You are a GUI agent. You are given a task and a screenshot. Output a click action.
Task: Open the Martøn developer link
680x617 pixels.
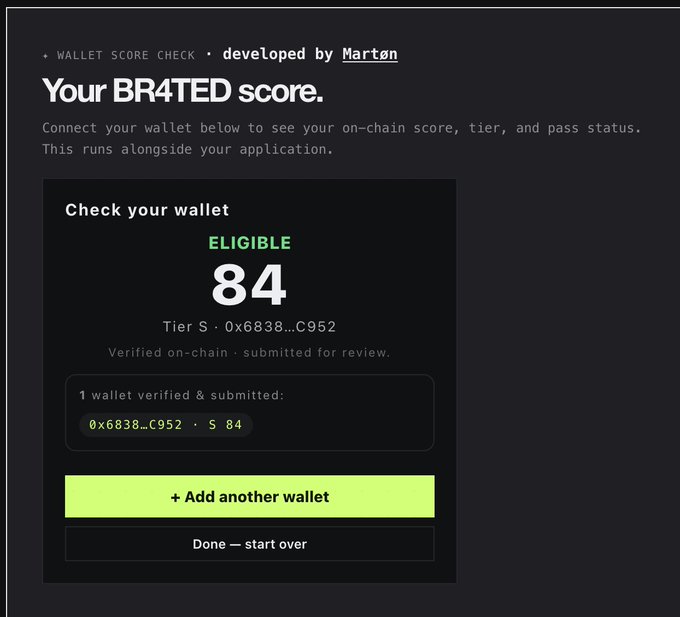[x=370, y=54]
